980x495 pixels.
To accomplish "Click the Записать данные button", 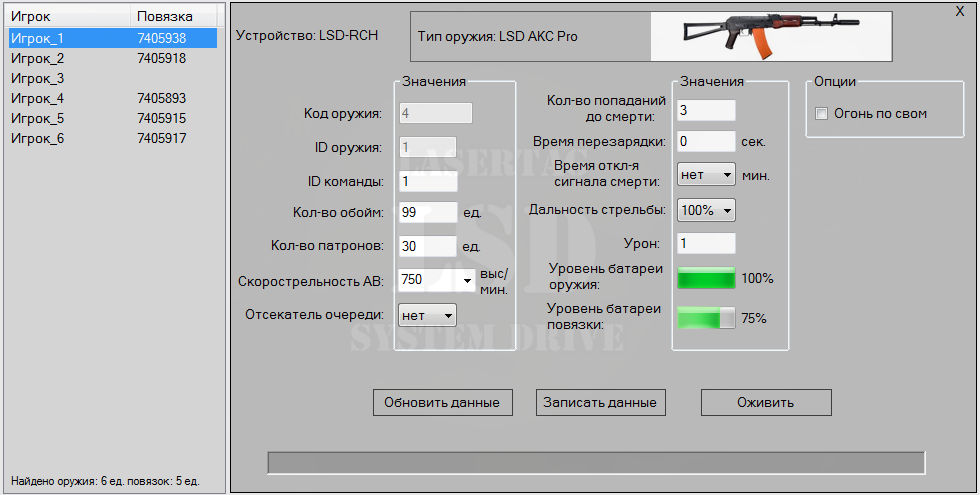I will pos(601,402).
